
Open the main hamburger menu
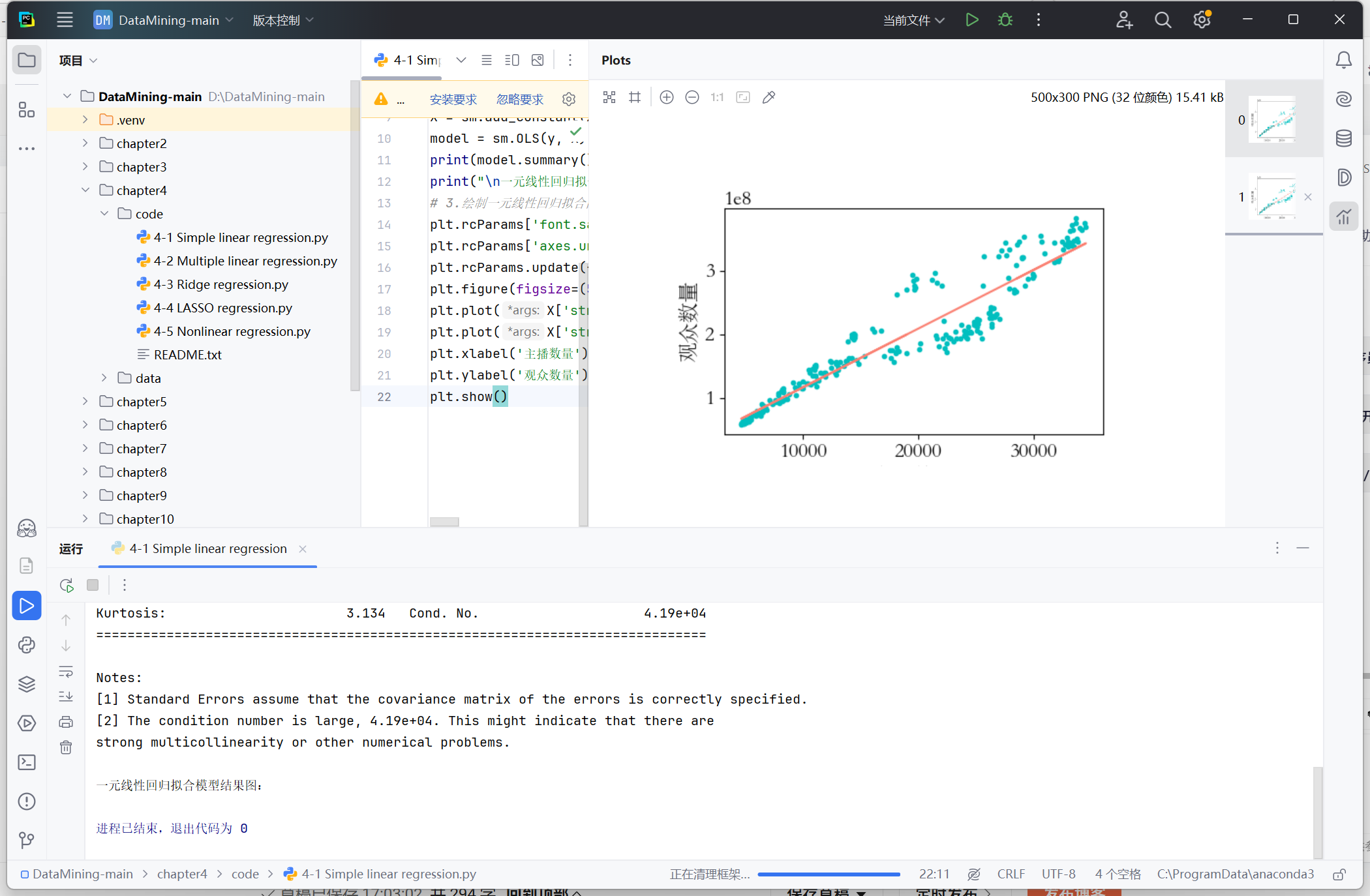coord(65,20)
